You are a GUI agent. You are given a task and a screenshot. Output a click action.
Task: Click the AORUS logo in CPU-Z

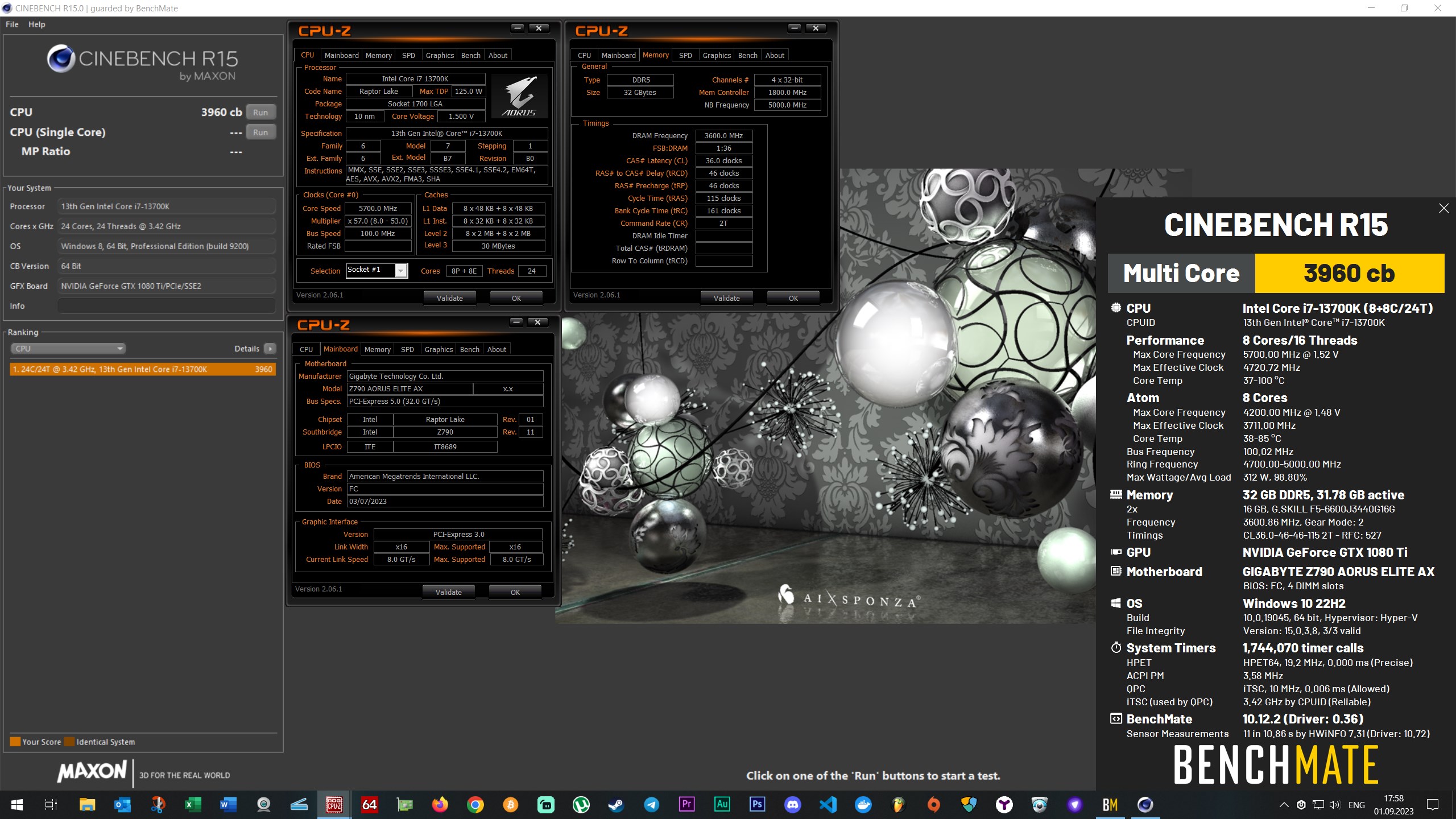tap(519, 96)
